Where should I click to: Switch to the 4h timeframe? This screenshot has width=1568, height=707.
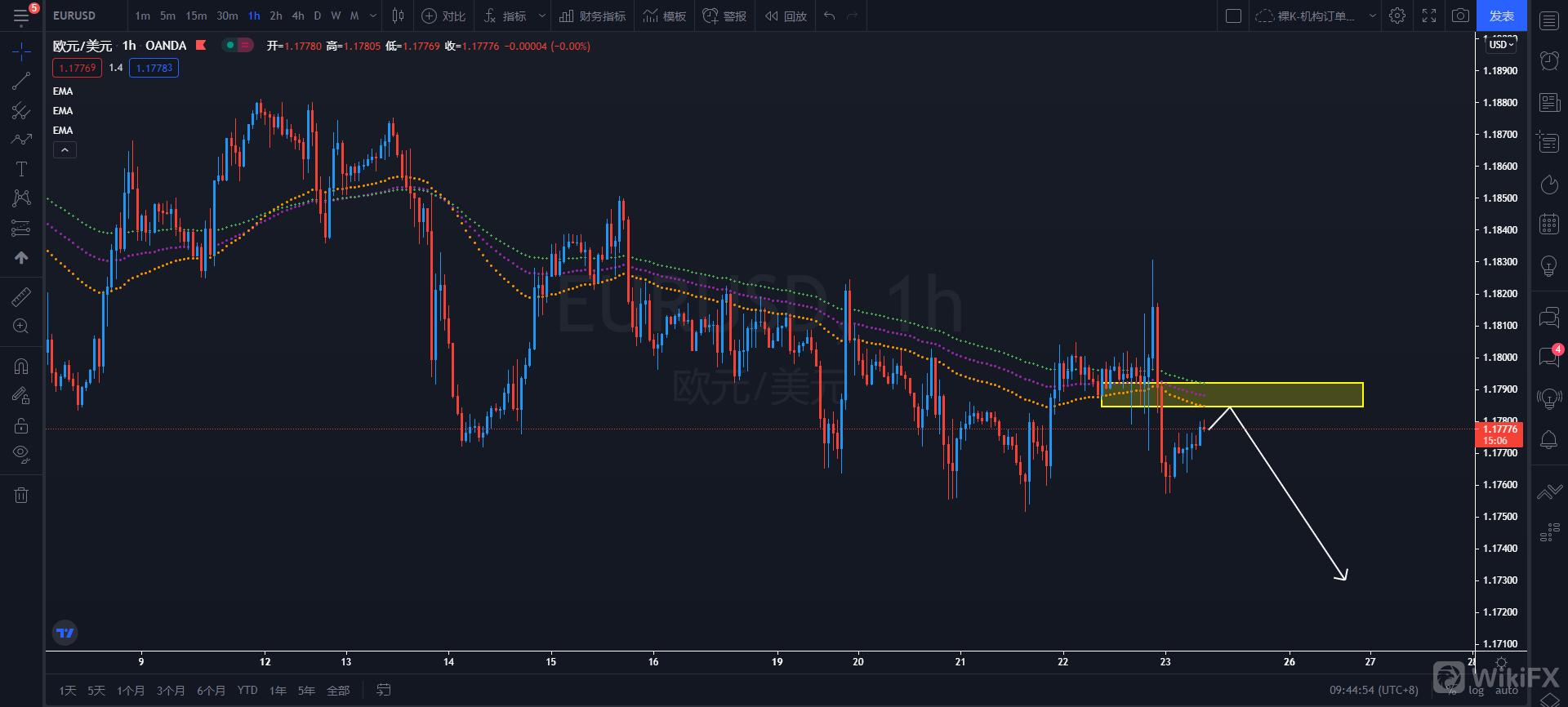(x=298, y=16)
